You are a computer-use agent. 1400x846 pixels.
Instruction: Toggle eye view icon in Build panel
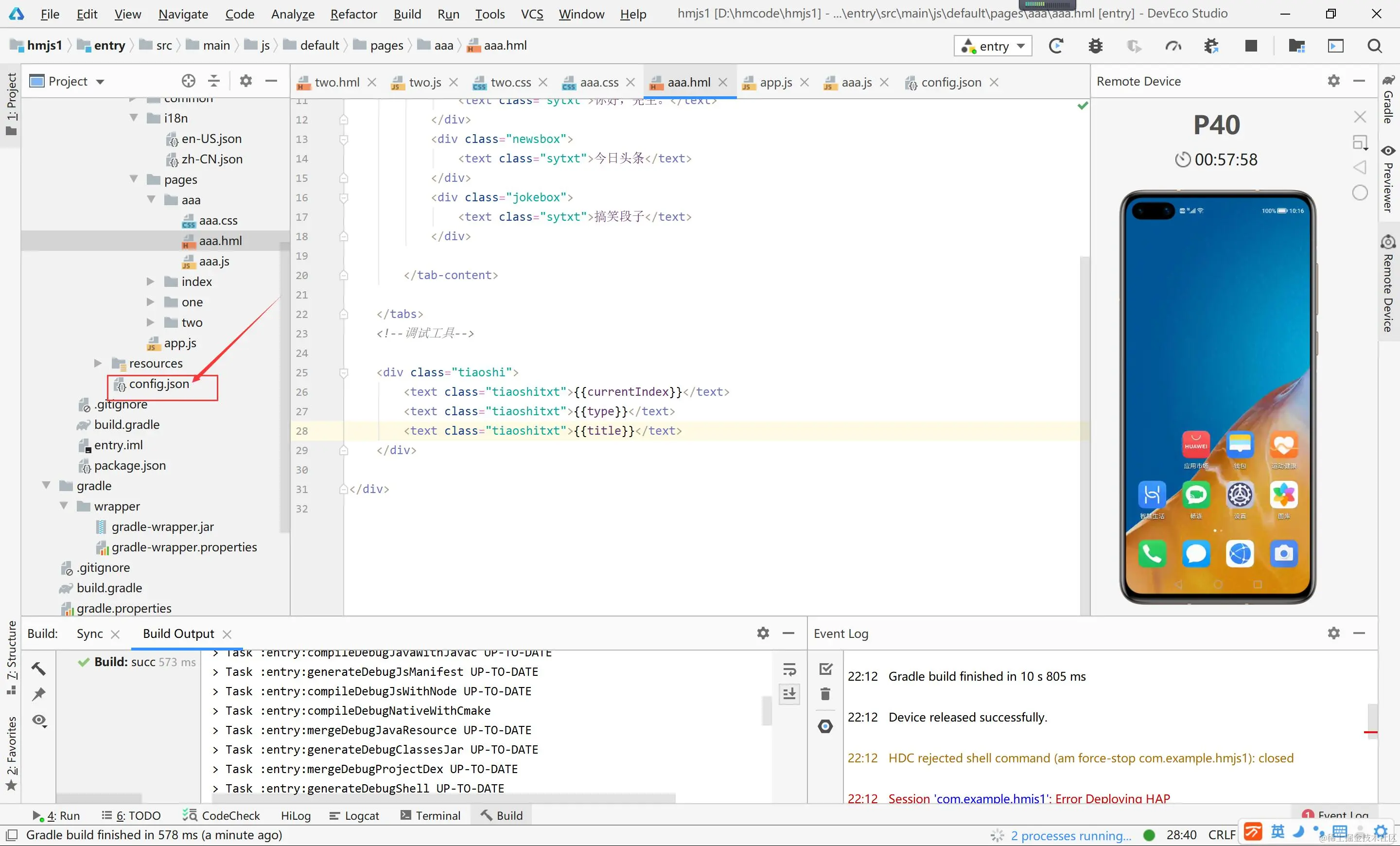click(x=39, y=721)
